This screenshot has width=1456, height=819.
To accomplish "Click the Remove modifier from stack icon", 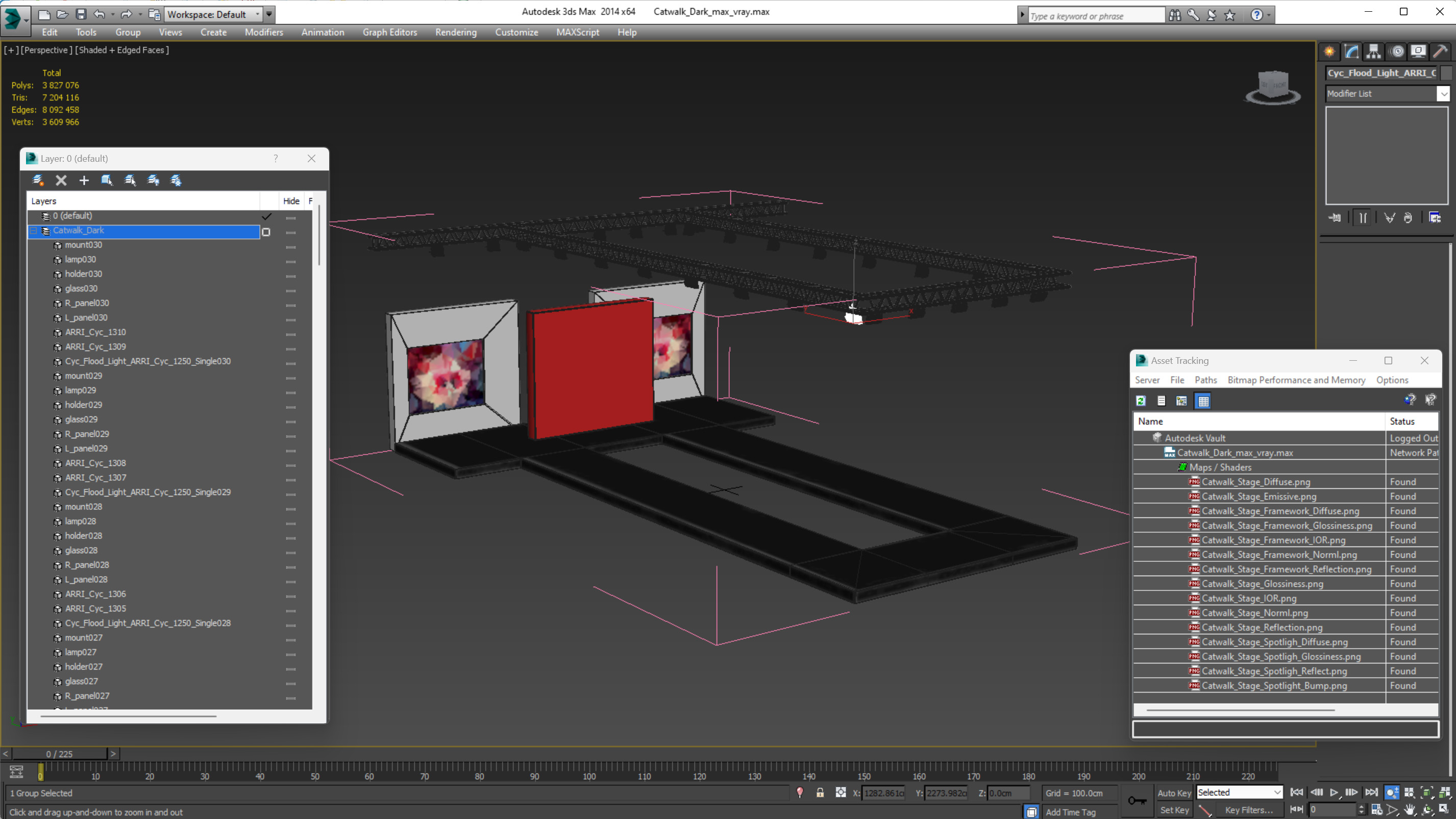I will click(1408, 217).
